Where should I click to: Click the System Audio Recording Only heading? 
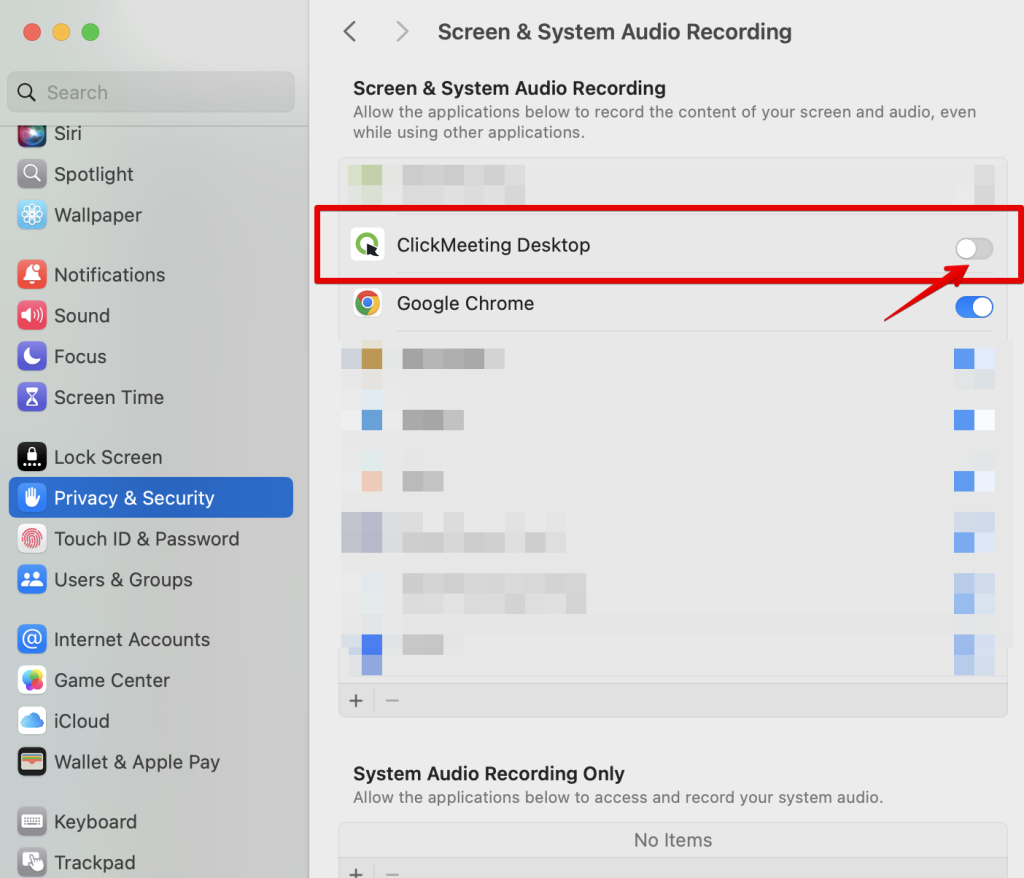[488, 773]
